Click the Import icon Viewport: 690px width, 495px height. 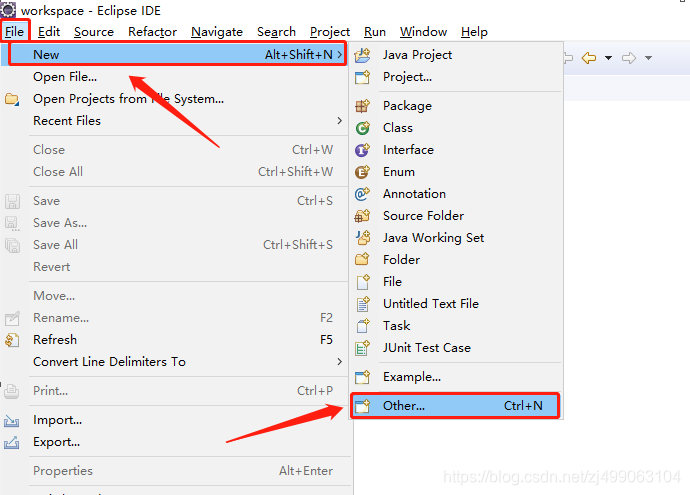click(12, 421)
